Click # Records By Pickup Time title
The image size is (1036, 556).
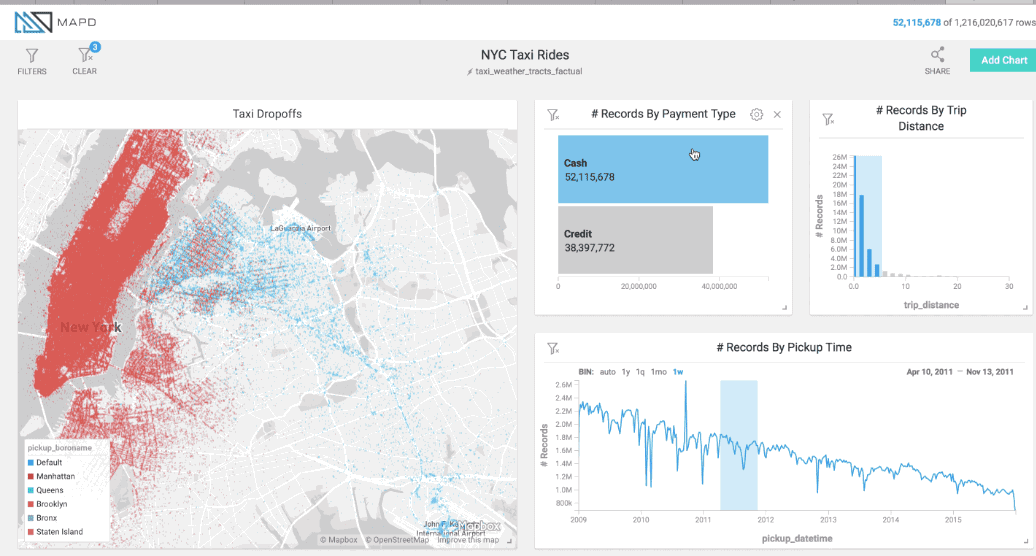pyautogui.click(x=784, y=347)
